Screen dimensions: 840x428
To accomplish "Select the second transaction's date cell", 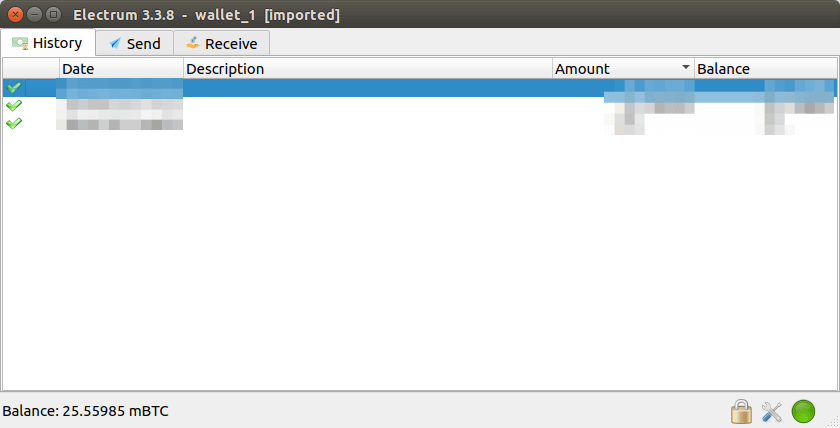I will coord(120,105).
